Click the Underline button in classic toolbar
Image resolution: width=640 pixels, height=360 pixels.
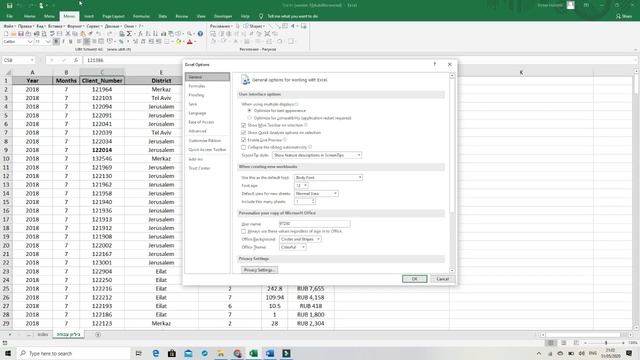[71, 42]
